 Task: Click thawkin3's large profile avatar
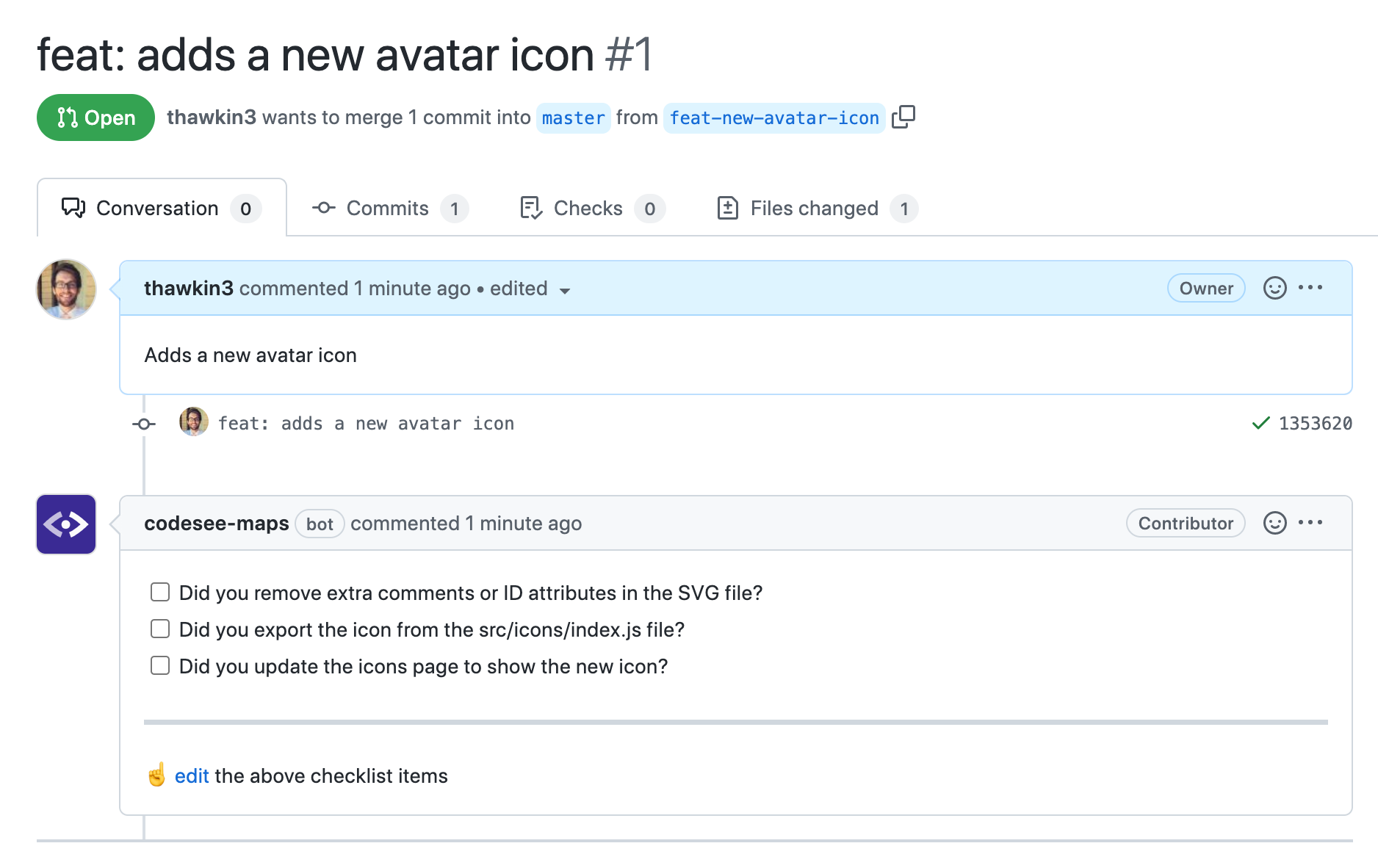66,289
